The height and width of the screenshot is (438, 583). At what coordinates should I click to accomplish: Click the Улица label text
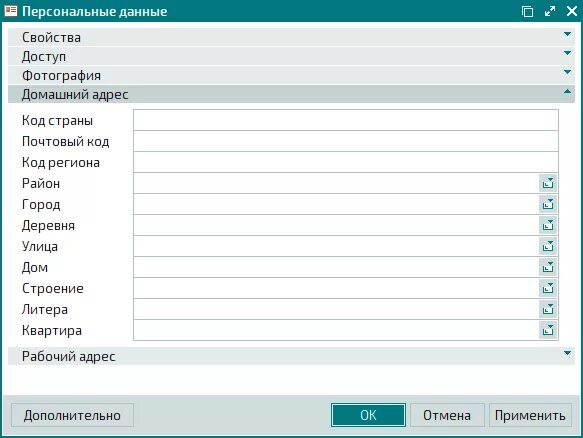coord(40,247)
